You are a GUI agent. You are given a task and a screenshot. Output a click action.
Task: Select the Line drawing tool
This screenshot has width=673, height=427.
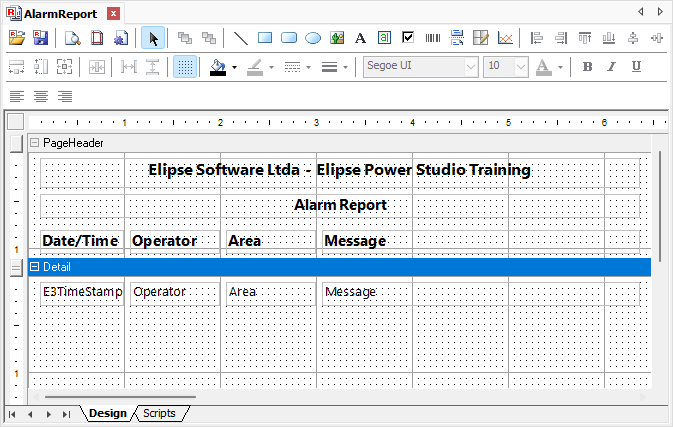(x=241, y=38)
